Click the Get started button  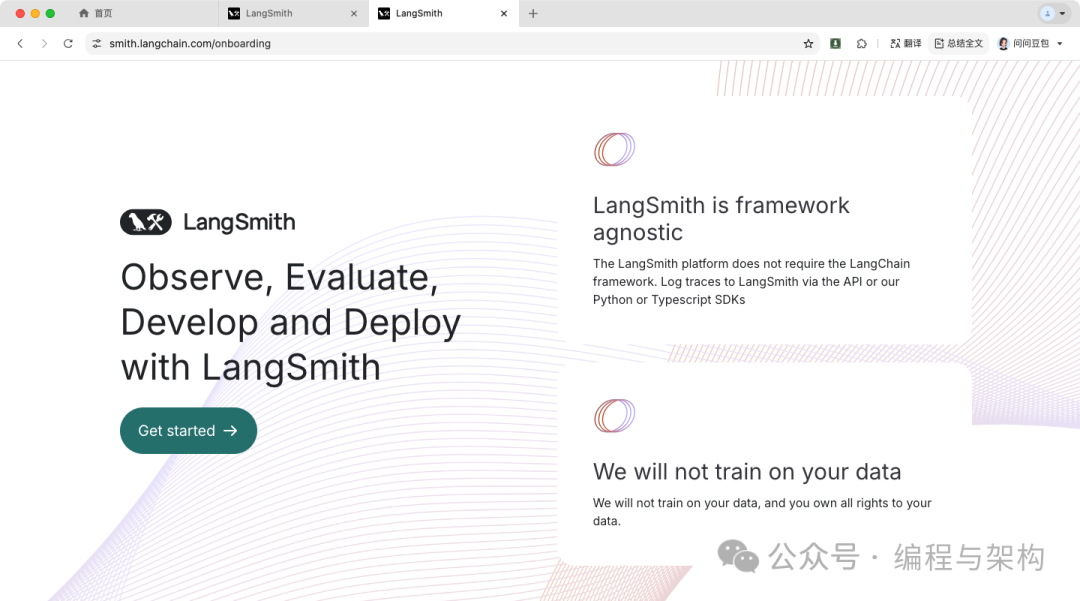point(188,430)
